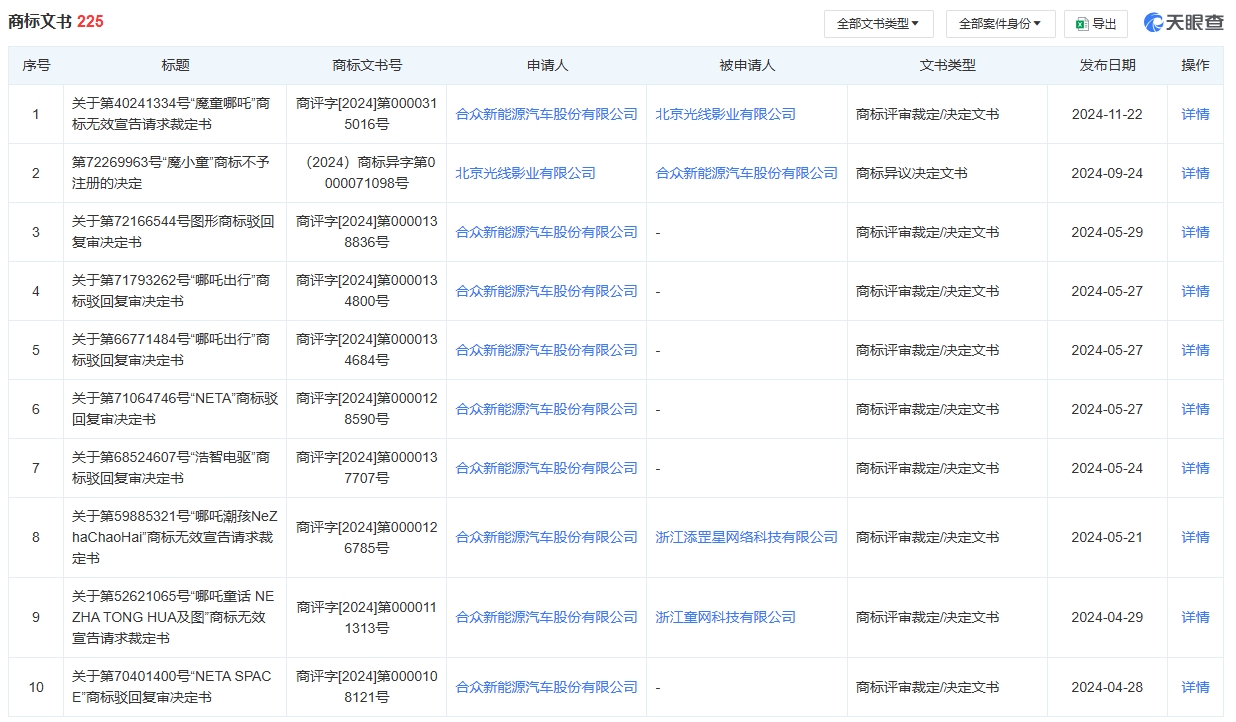Click title 关于第72166544号图形商标驳回复审决定书
The image size is (1236, 722).
pos(173,232)
